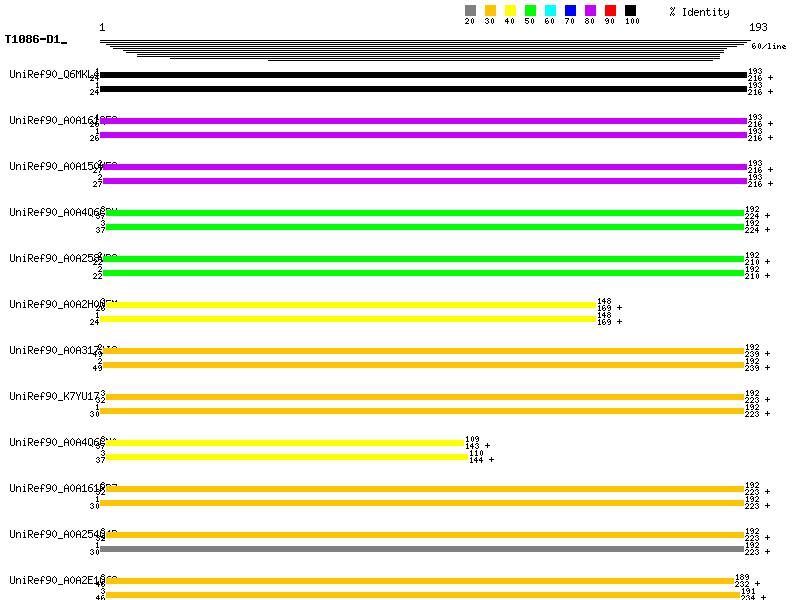Viewport: 800px width, 600px height.
Task: Click the '% Identity' legend label
Action: pyautogui.click(x=699, y=11)
